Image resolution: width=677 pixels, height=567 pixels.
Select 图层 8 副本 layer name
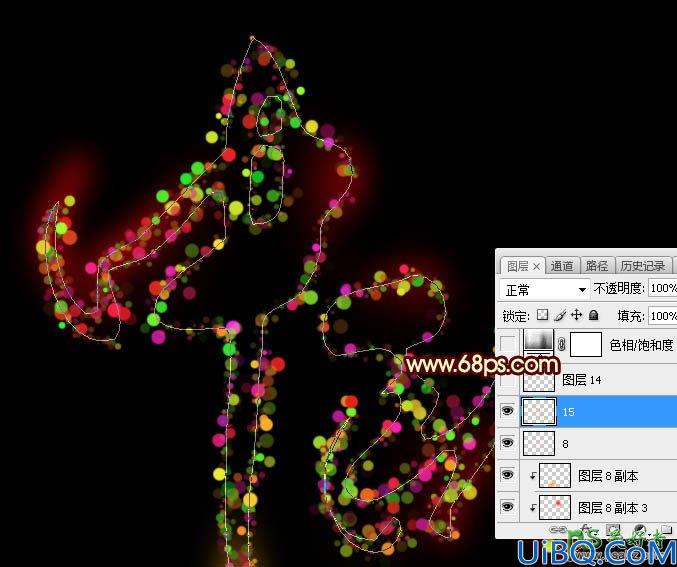(608, 476)
